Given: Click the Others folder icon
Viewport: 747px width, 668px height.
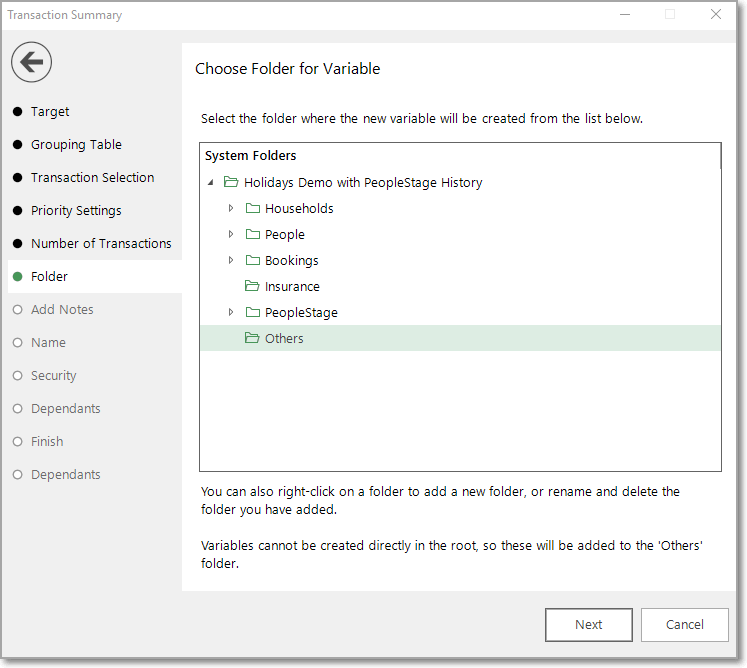Looking at the screenshot, I should click(252, 338).
